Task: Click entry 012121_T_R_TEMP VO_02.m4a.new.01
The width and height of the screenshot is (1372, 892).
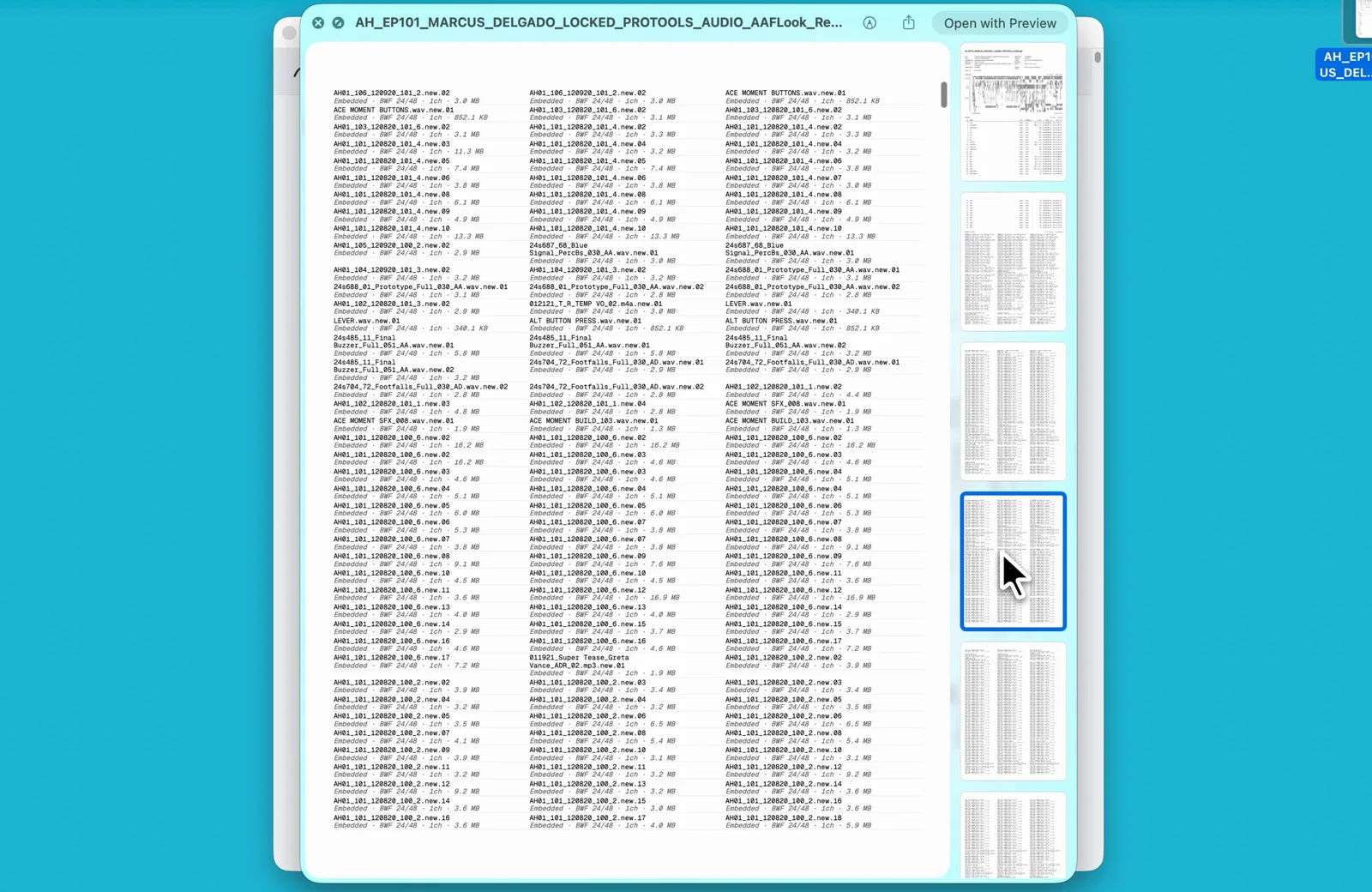Action: coord(595,304)
